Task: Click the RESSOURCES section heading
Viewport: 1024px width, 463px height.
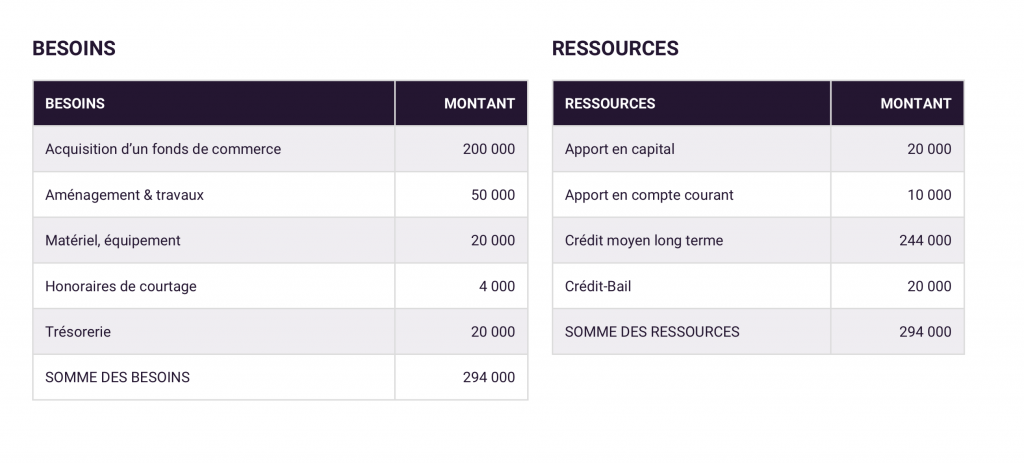Action: click(x=615, y=48)
